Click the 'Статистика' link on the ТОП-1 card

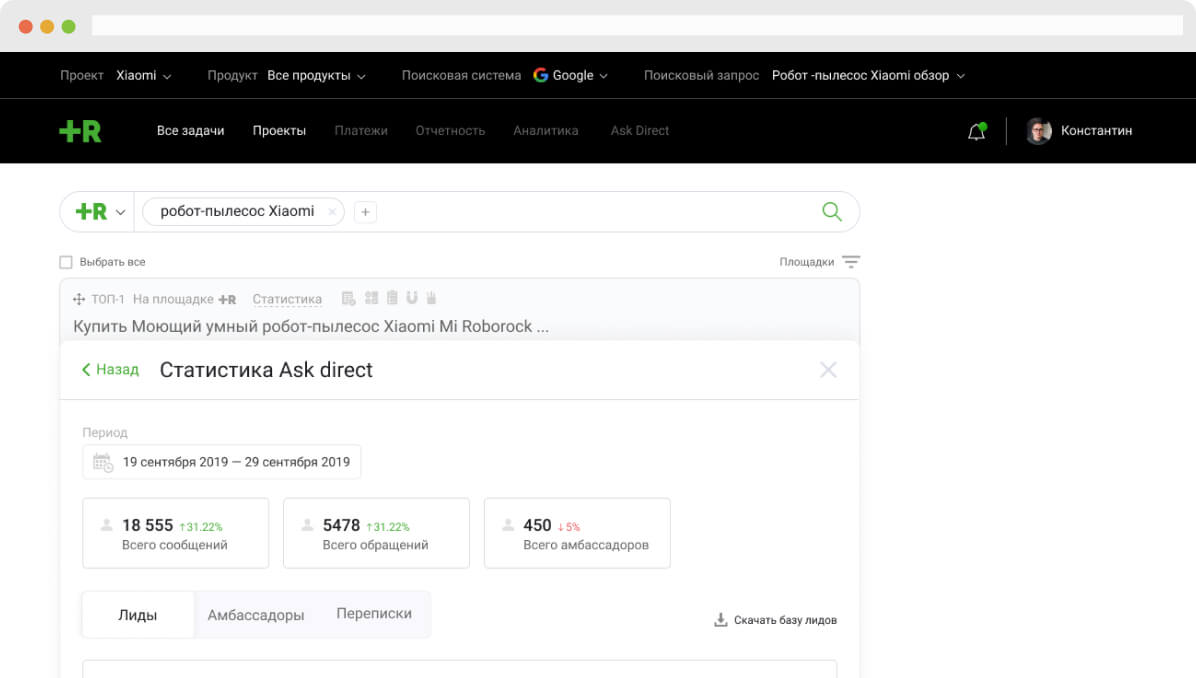pyautogui.click(x=287, y=299)
